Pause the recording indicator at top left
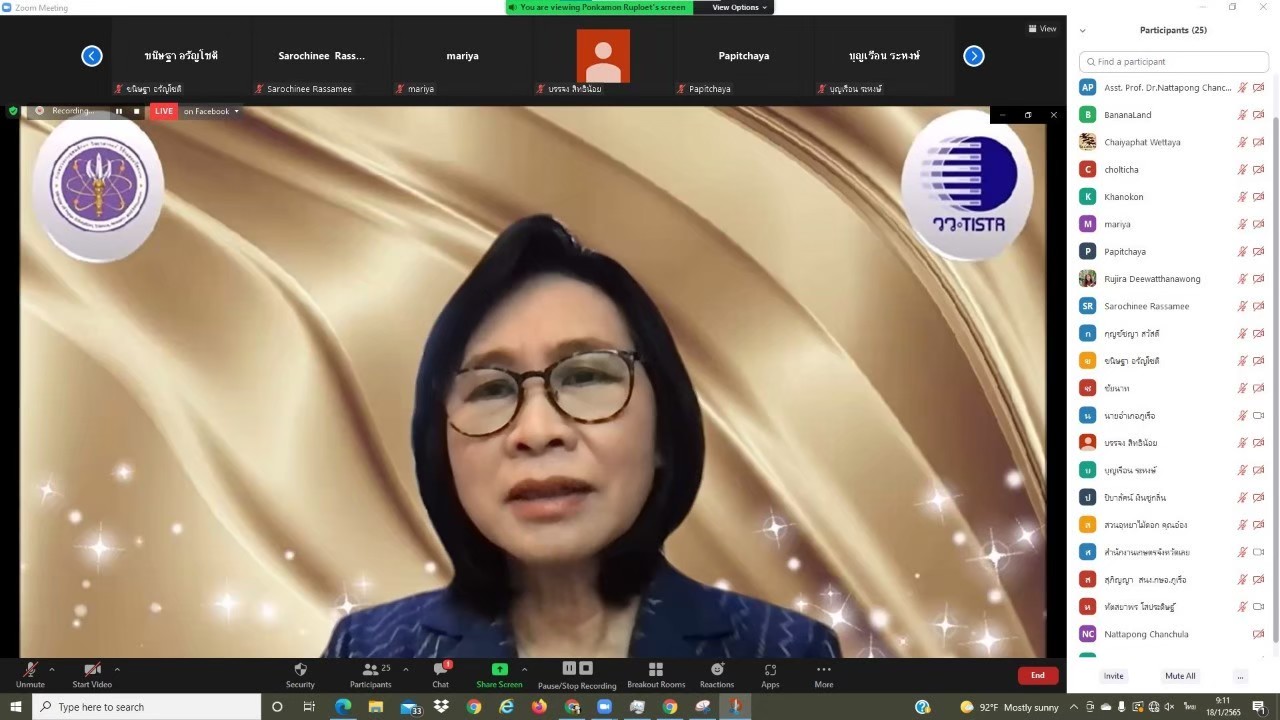The height and width of the screenshot is (720, 1280). pos(118,111)
